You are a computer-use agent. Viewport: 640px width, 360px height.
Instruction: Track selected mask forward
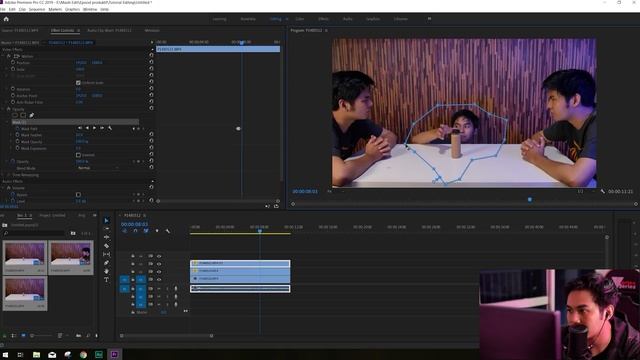[x=94, y=128]
